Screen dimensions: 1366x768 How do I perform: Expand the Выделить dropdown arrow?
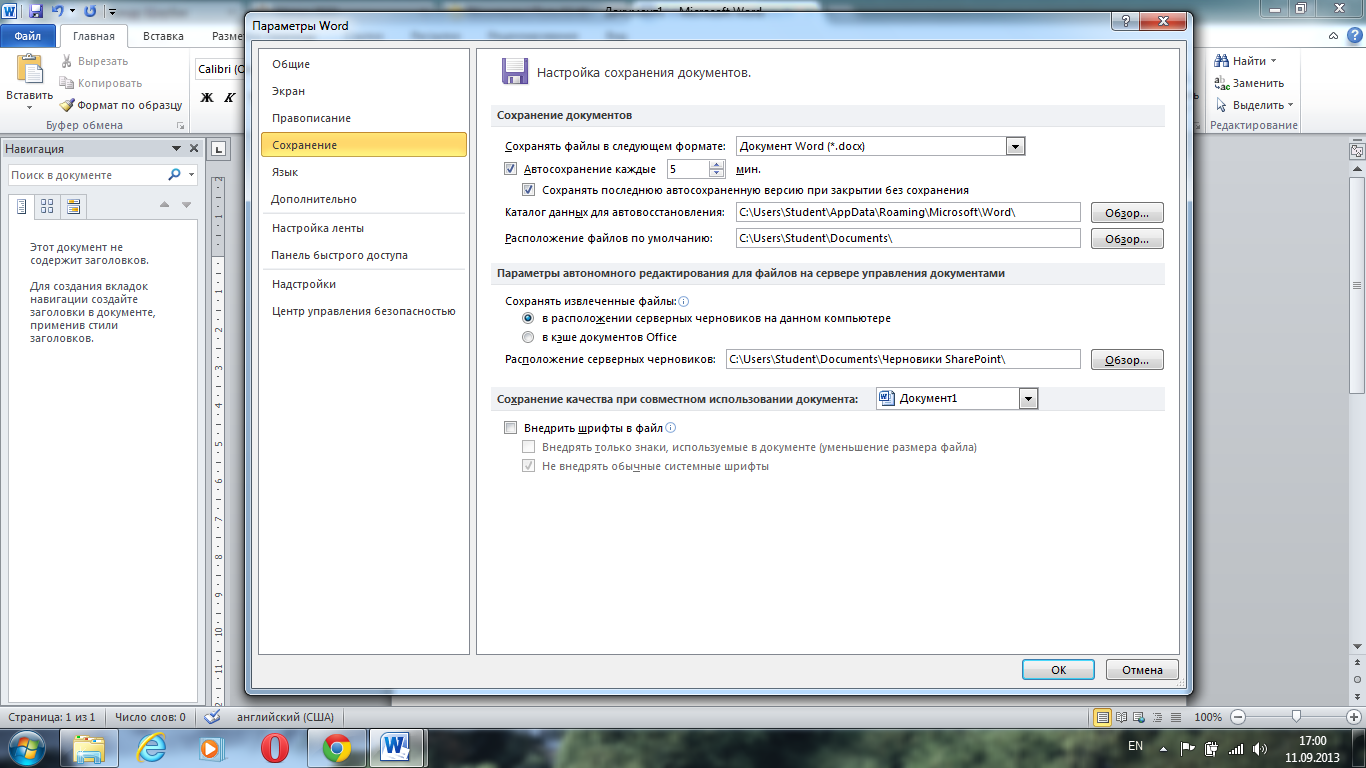(1290, 105)
